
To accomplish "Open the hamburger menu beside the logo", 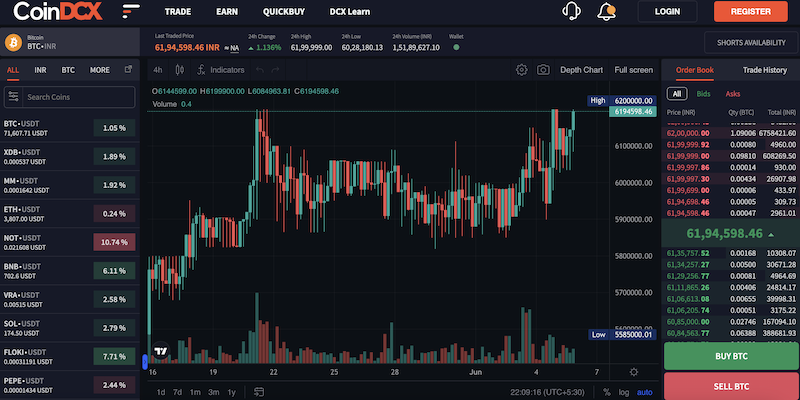I will [132, 11].
